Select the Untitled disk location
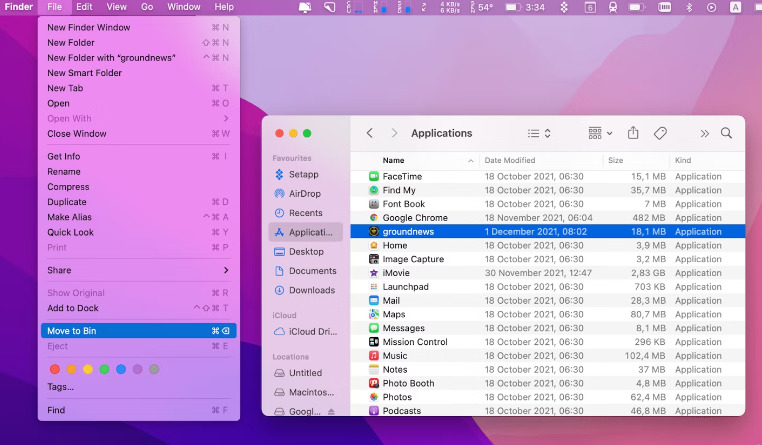The height and width of the screenshot is (445, 762). [x=306, y=373]
